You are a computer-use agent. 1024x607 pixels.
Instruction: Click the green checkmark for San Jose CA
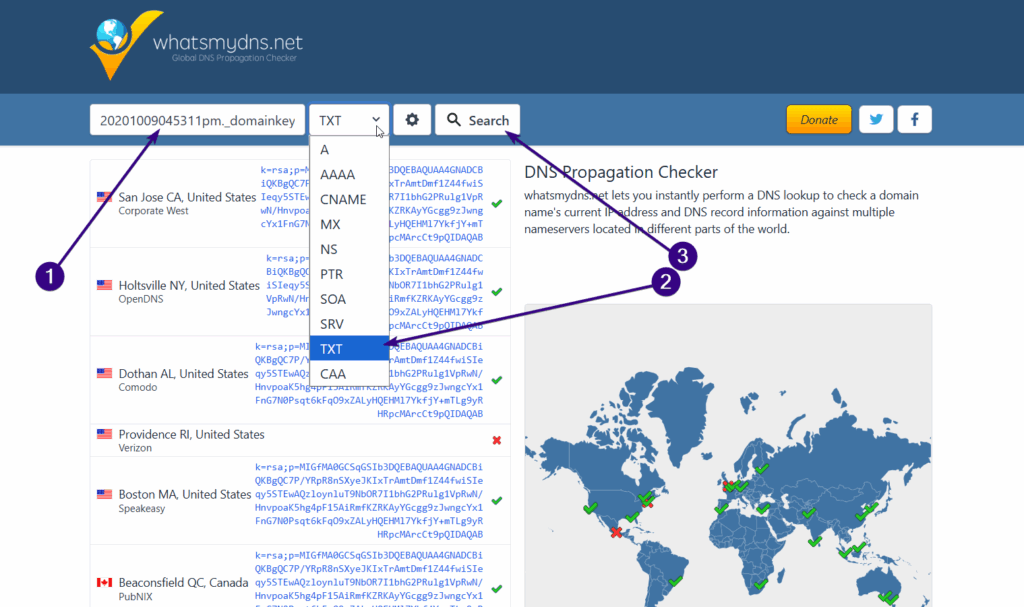point(497,204)
